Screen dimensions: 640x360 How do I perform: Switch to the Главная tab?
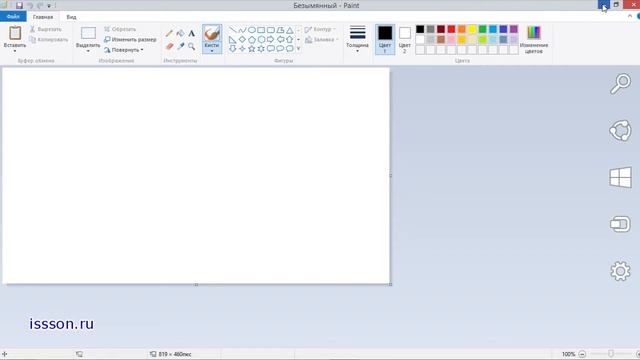43,17
